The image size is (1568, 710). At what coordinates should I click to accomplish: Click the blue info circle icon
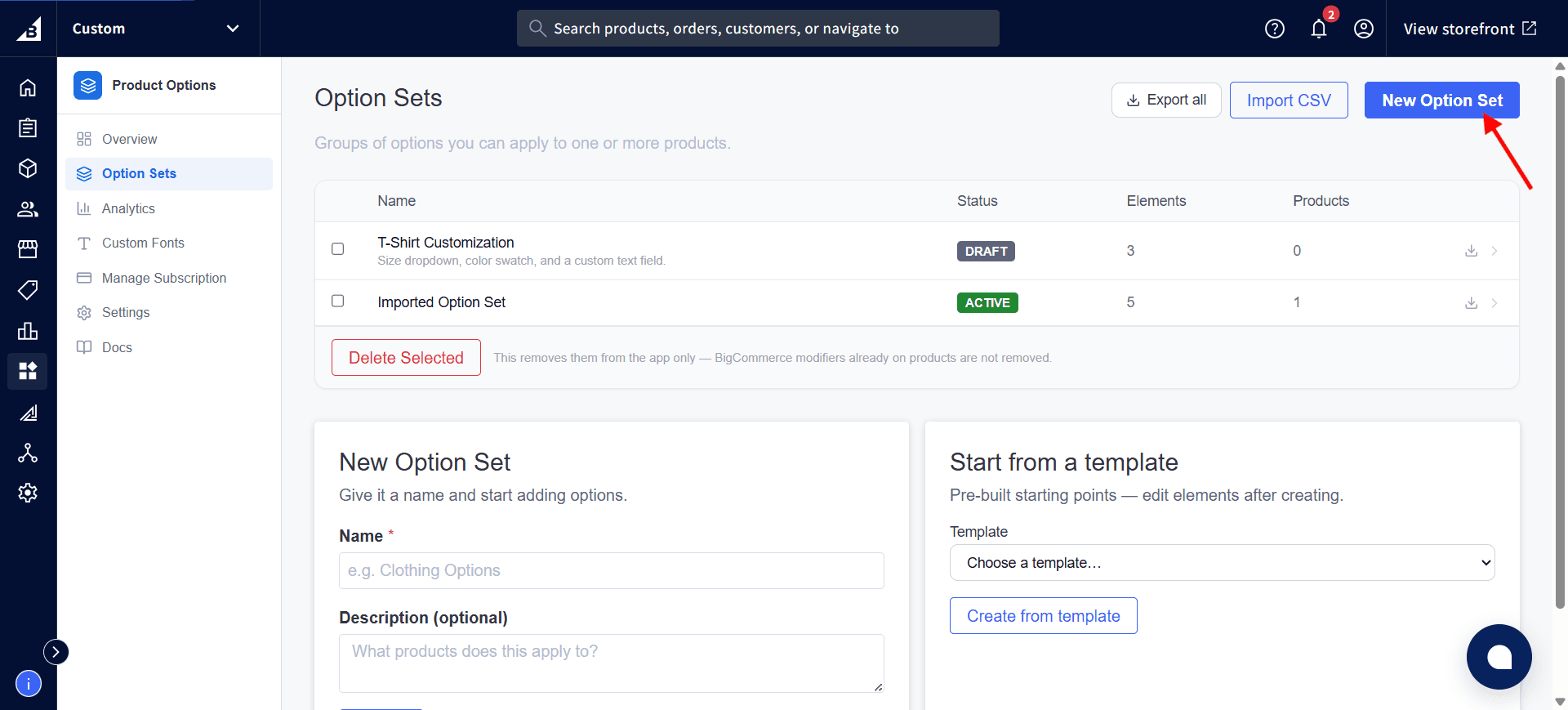click(x=29, y=684)
